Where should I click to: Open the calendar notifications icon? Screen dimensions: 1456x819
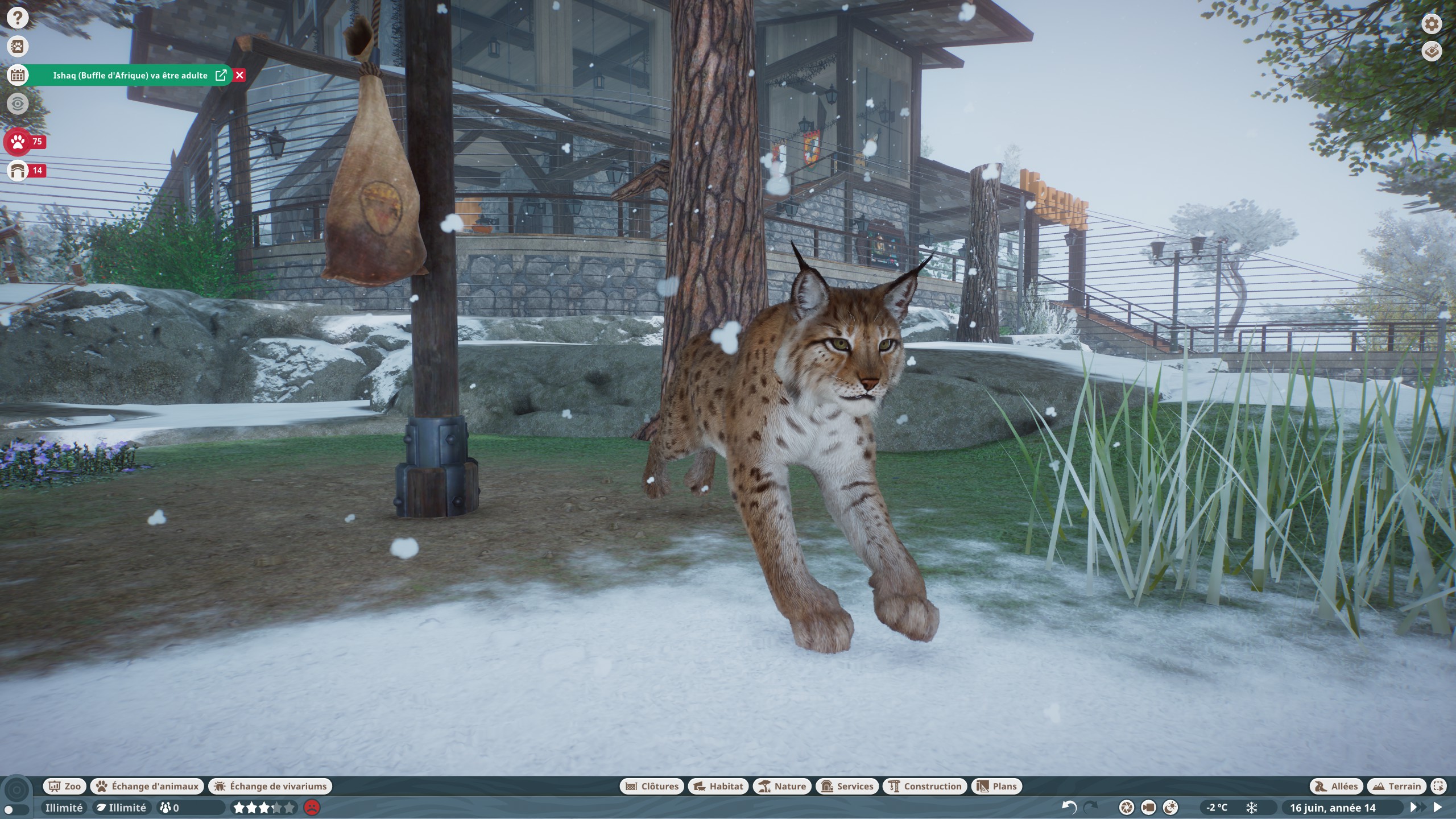coord(18,75)
